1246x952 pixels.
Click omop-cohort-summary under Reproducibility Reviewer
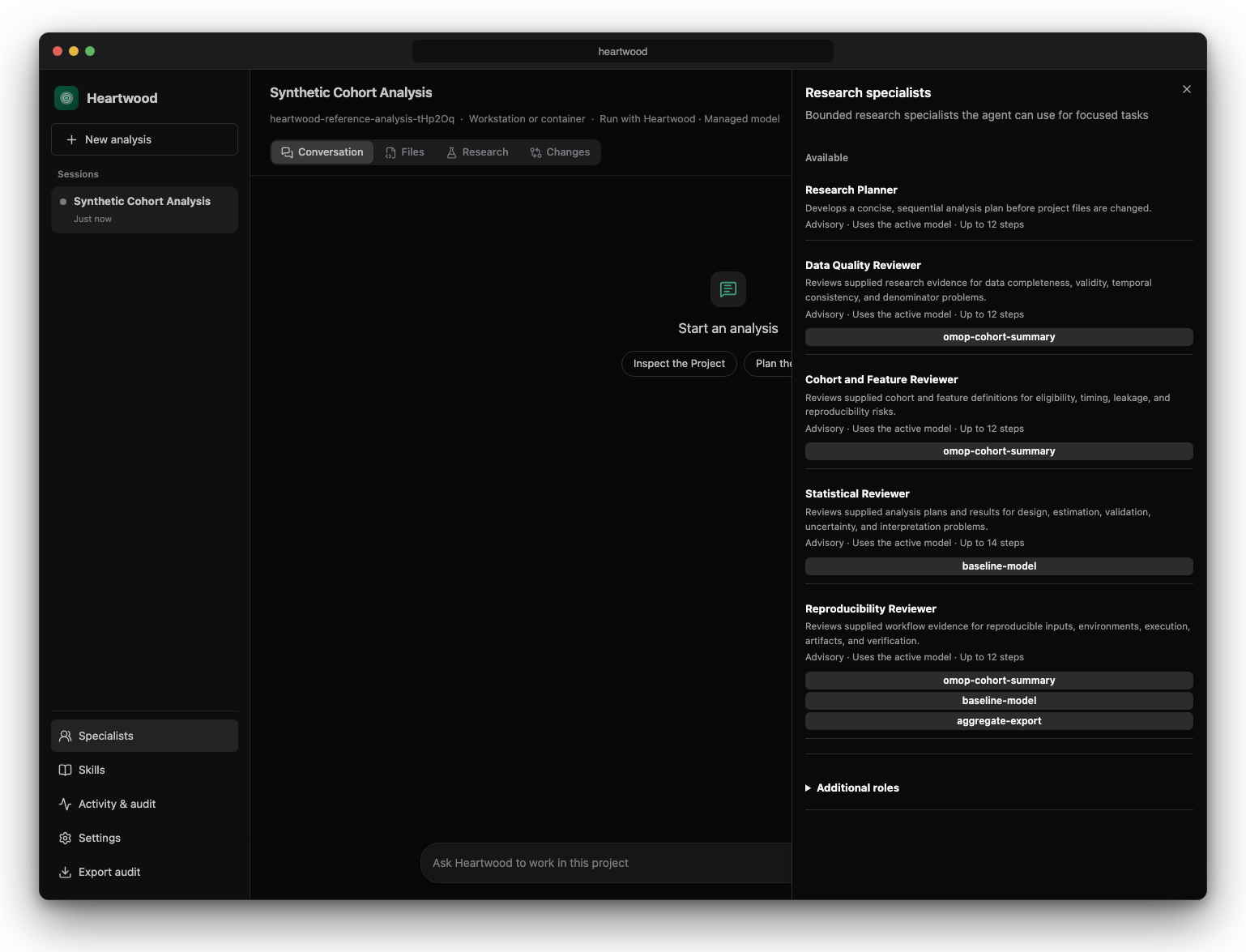[x=999, y=681]
